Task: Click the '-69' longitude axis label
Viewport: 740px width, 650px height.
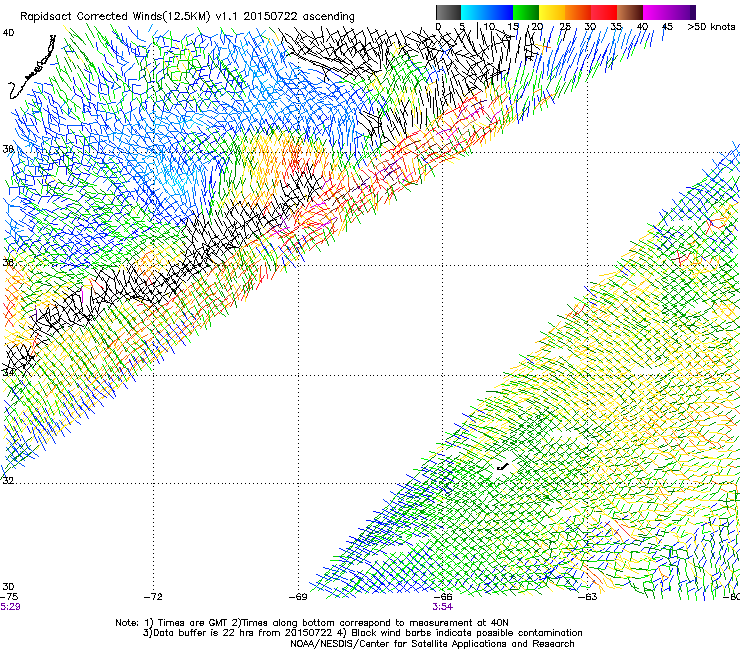Action: click(x=298, y=597)
